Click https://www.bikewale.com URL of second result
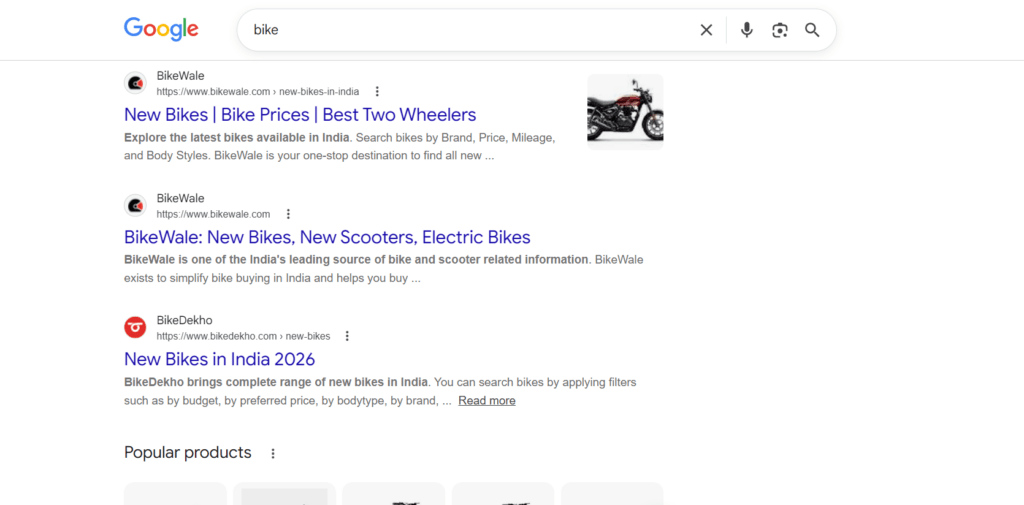Screen dimensions: 1024x505 pos(213,214)
